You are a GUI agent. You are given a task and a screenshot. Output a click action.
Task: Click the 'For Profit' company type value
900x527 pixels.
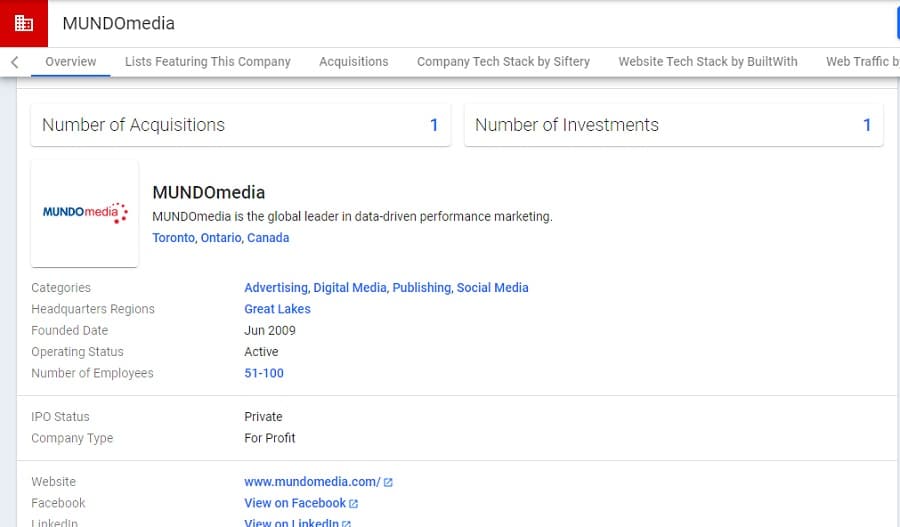[x=270, y=438]
